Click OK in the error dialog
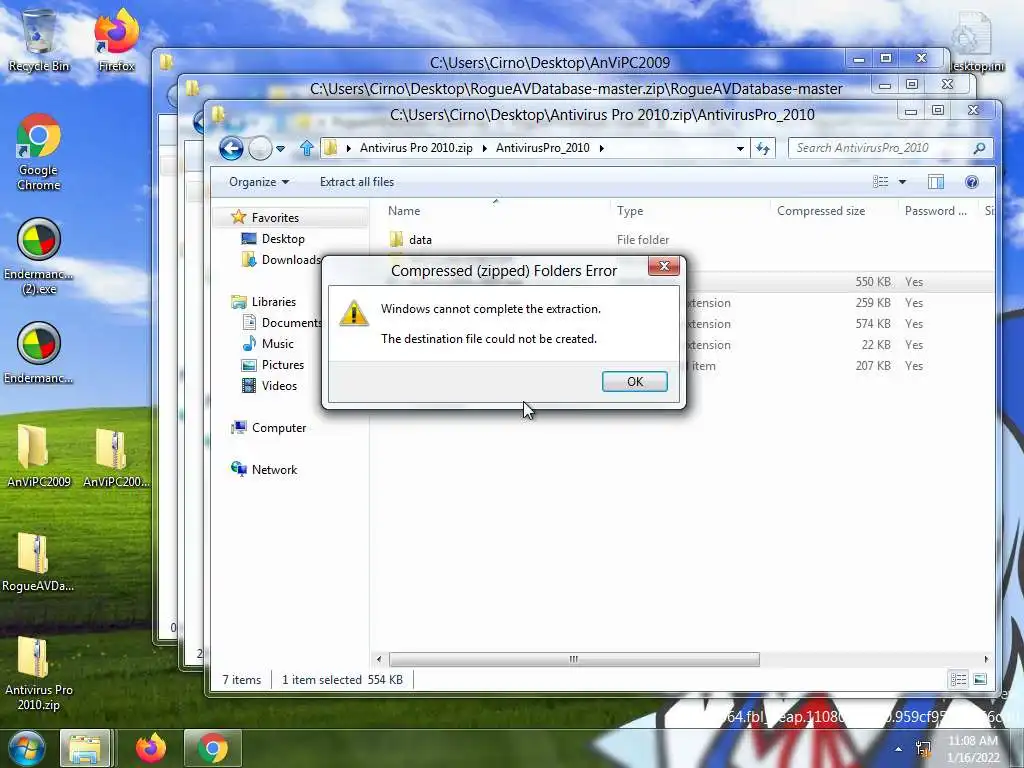This screenshot has height=768, width=1024. [635, 382]
